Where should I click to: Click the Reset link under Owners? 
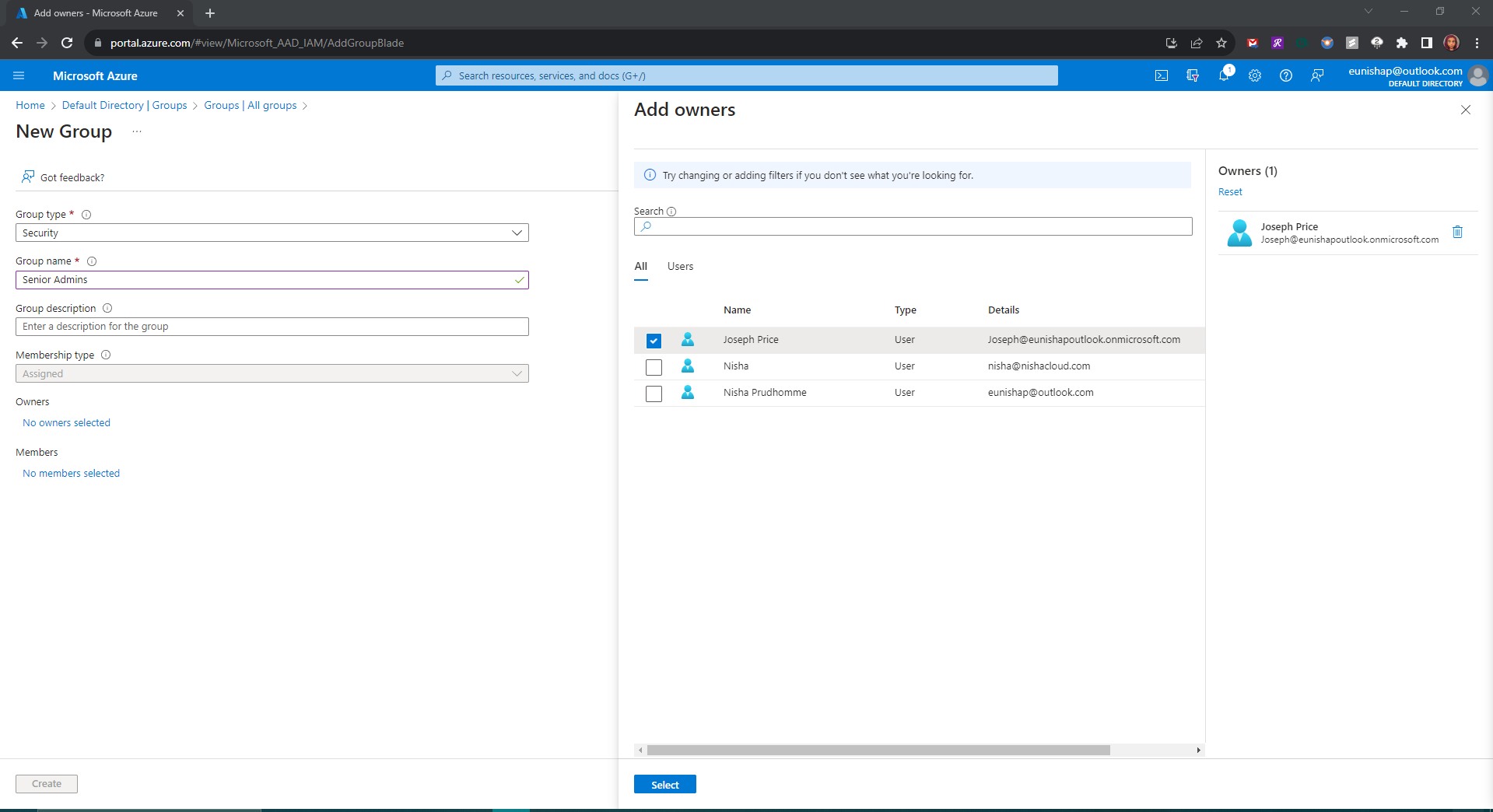(x=1230, y=191)
